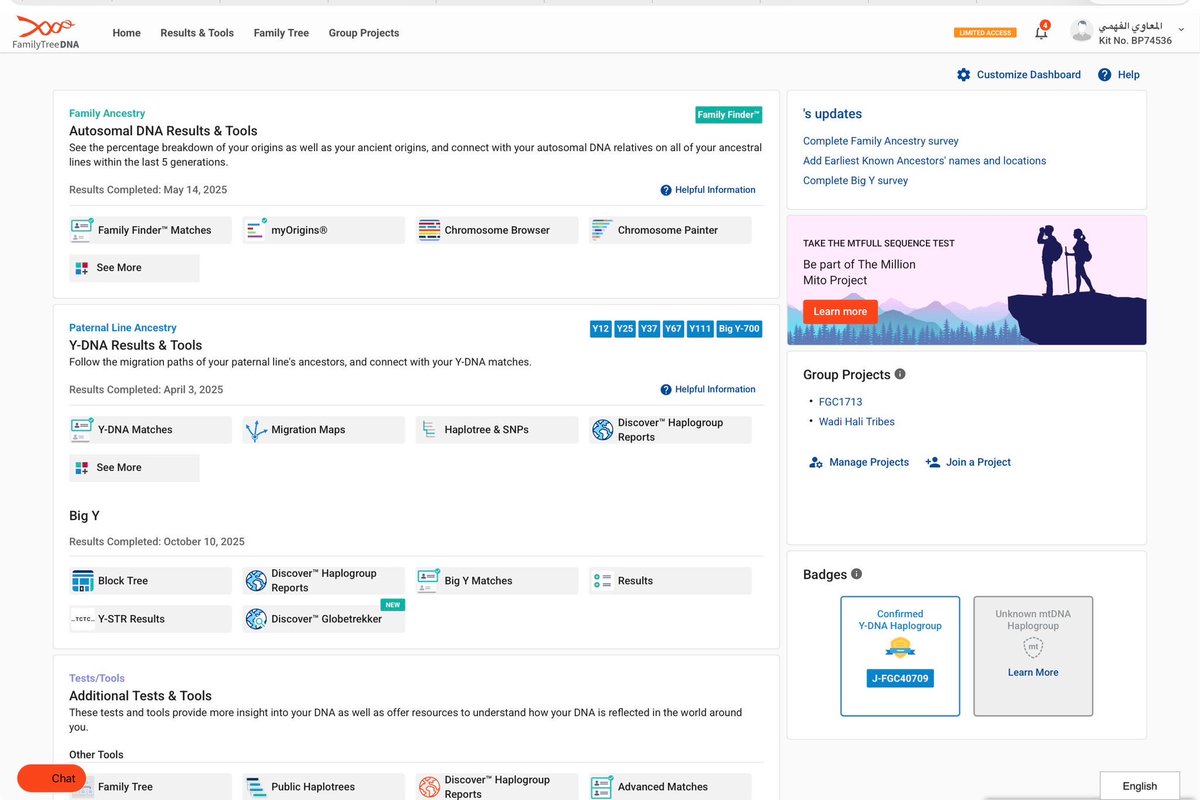Expand See More under Autosomal DNA

tap(134, 268)
